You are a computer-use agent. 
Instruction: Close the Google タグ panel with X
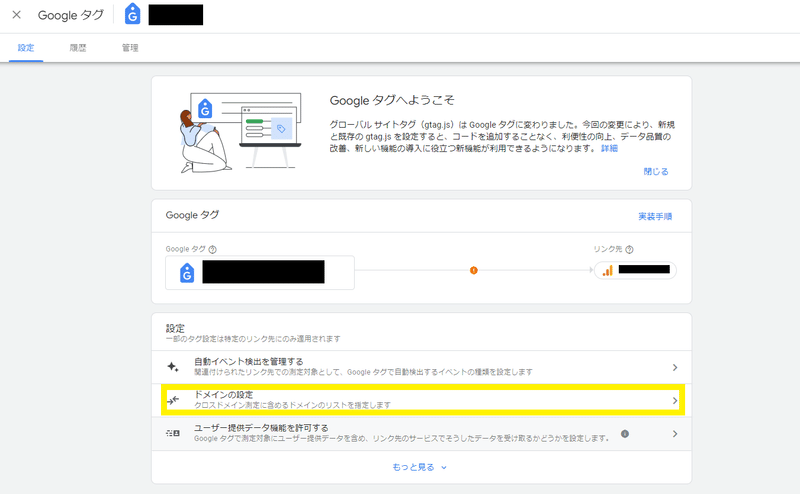click(16, 15)
